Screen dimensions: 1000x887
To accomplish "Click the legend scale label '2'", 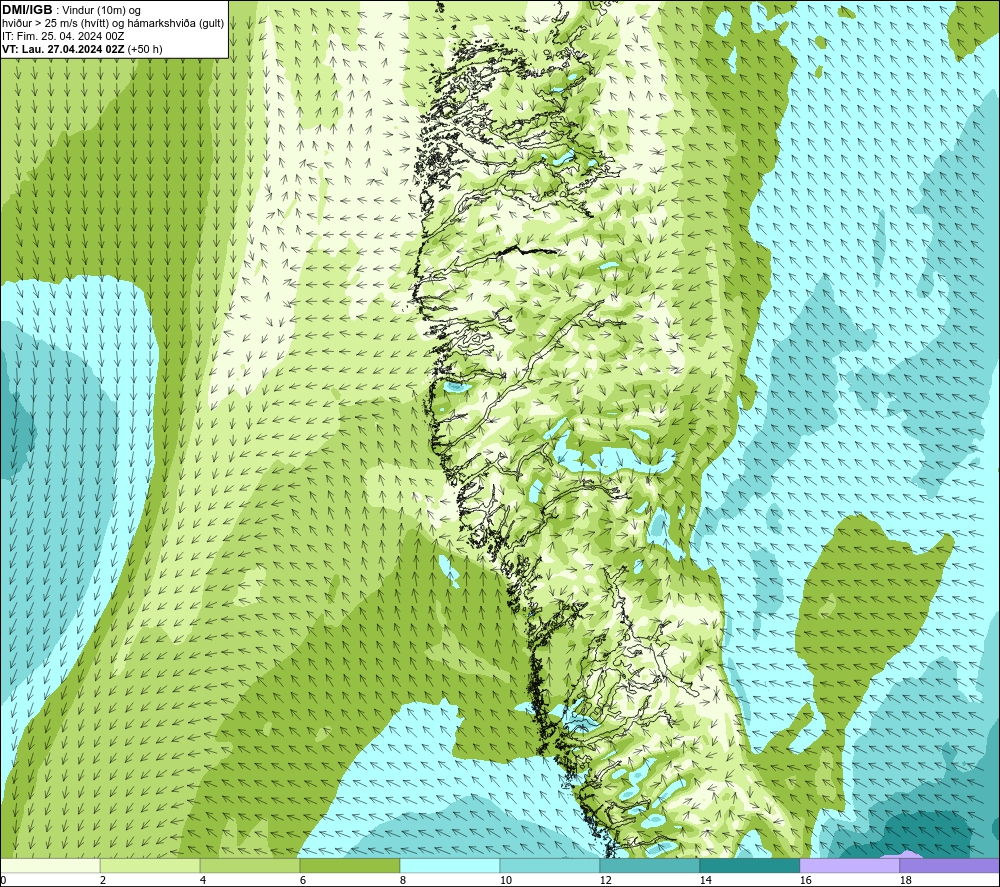I will [103, 880].
